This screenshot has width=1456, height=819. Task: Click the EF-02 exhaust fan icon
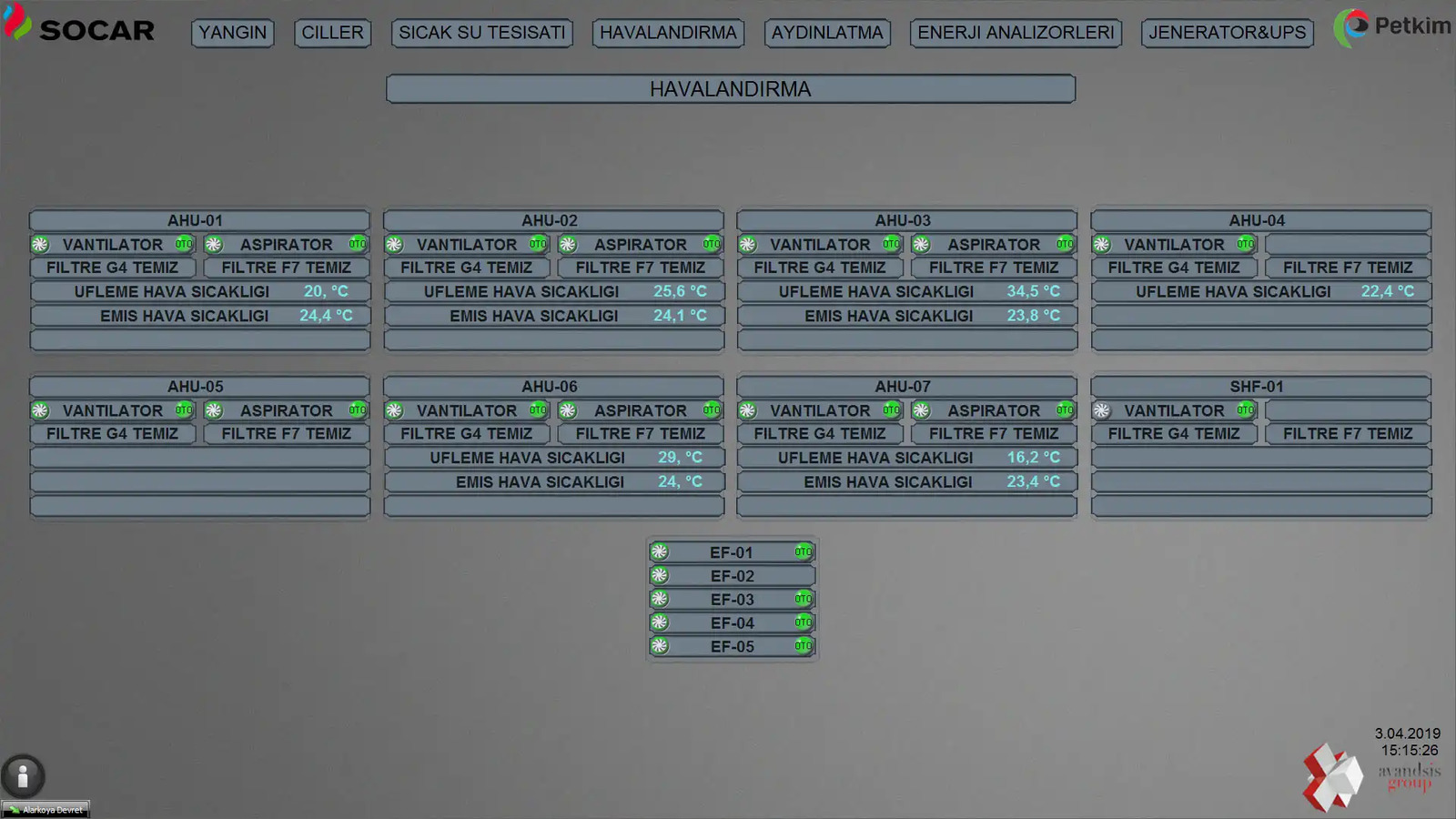(660, 576)
